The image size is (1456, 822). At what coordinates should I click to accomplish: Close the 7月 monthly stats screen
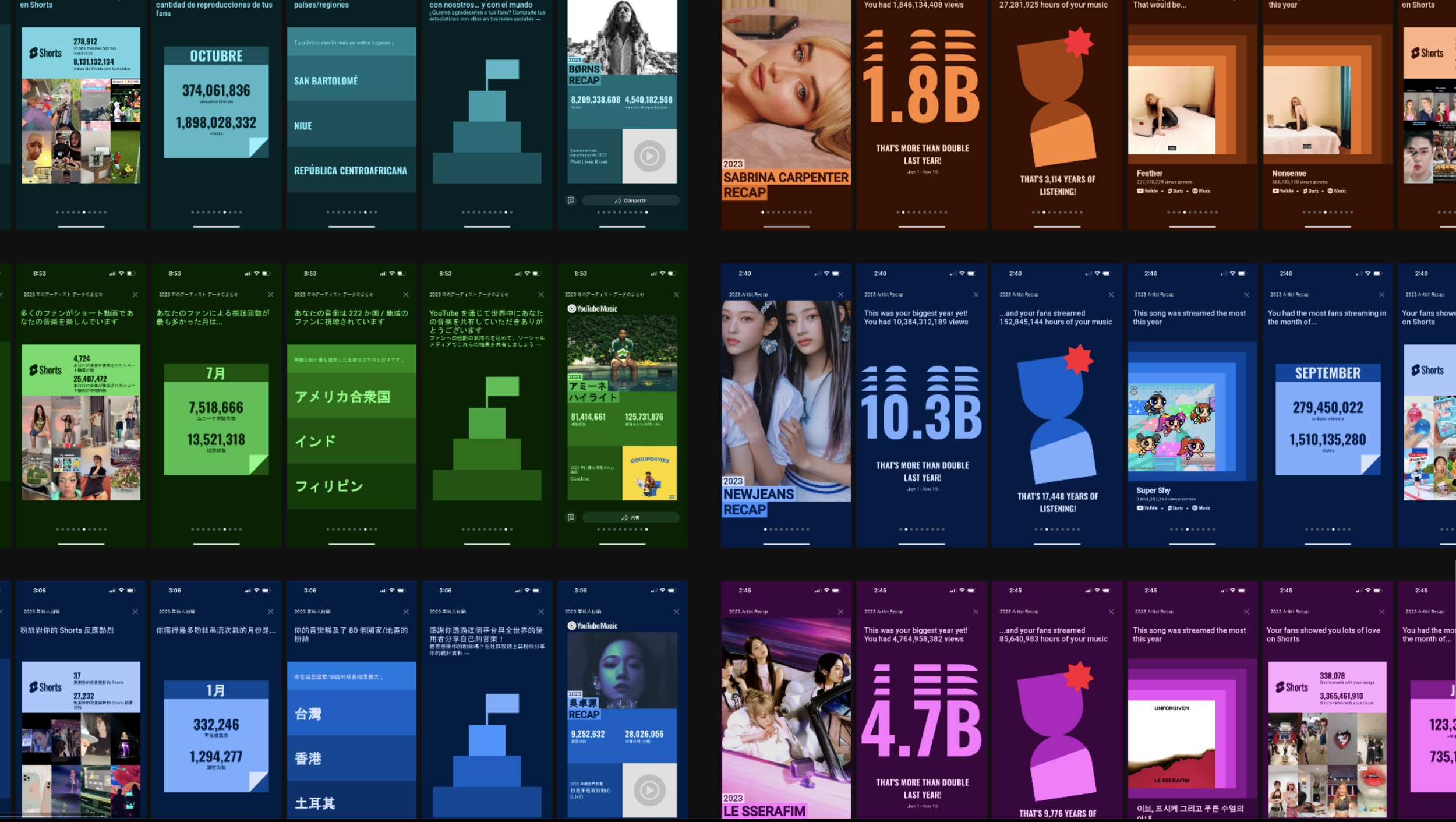tap(270, 295)
